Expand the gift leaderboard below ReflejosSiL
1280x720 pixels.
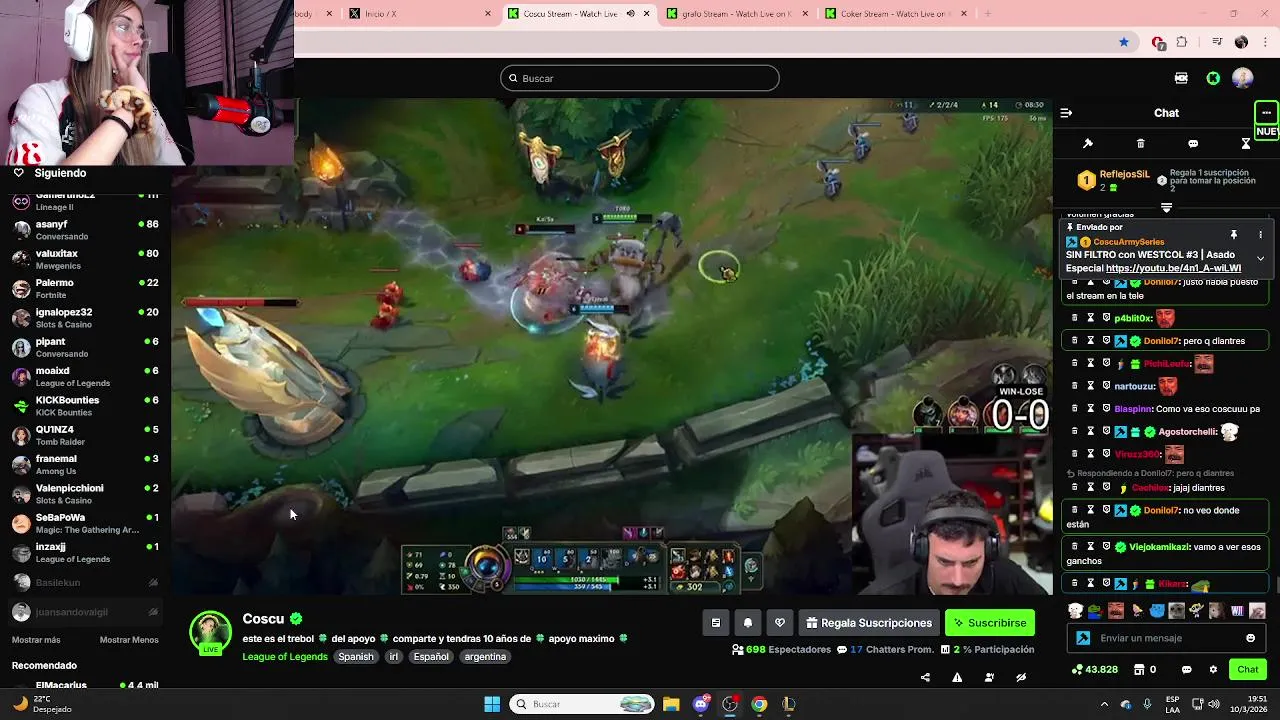point(1166,208)
